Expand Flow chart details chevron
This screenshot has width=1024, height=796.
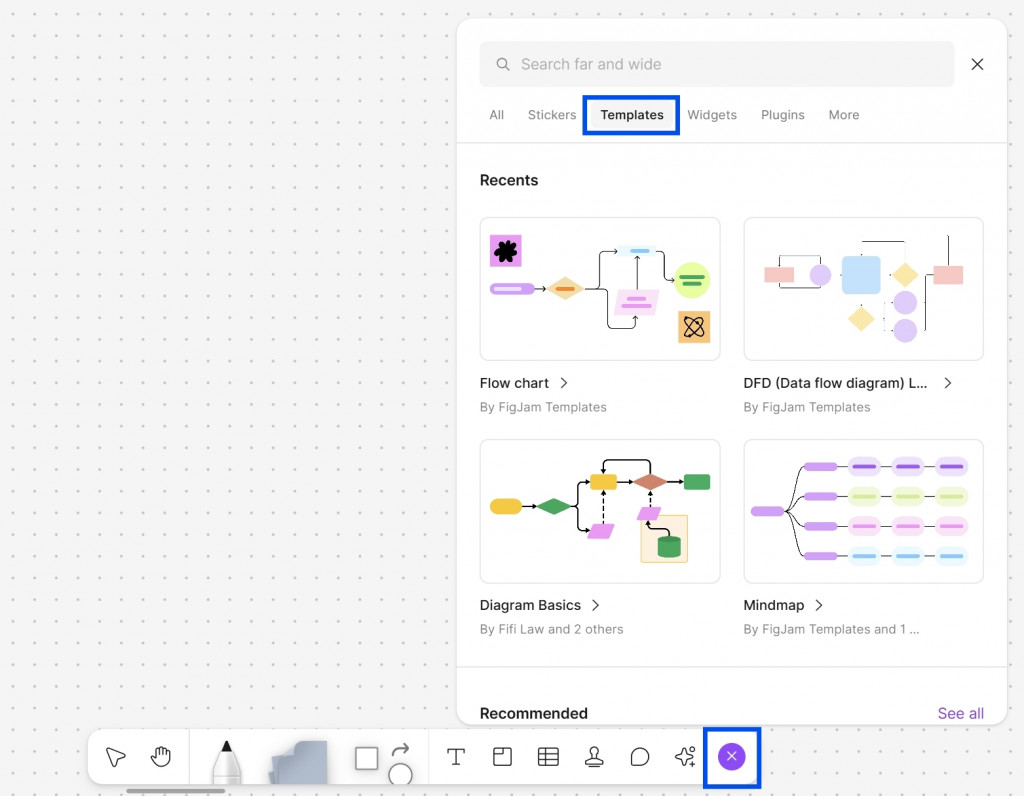click(x=564, y=383)
